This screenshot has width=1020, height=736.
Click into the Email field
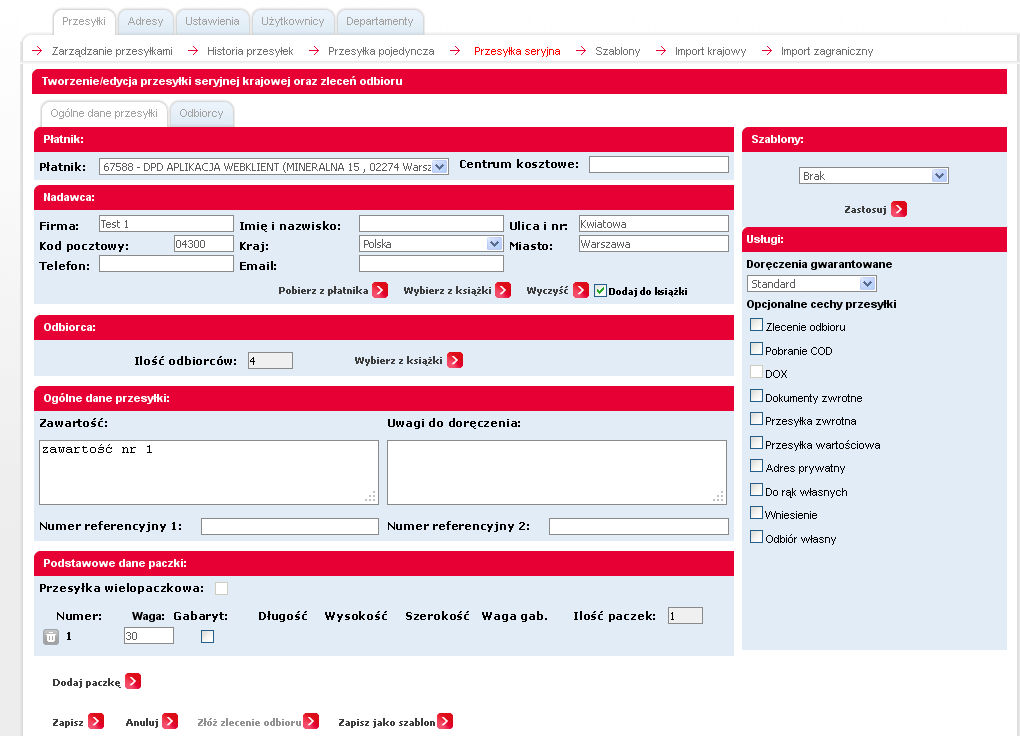[x=431, y=264]
